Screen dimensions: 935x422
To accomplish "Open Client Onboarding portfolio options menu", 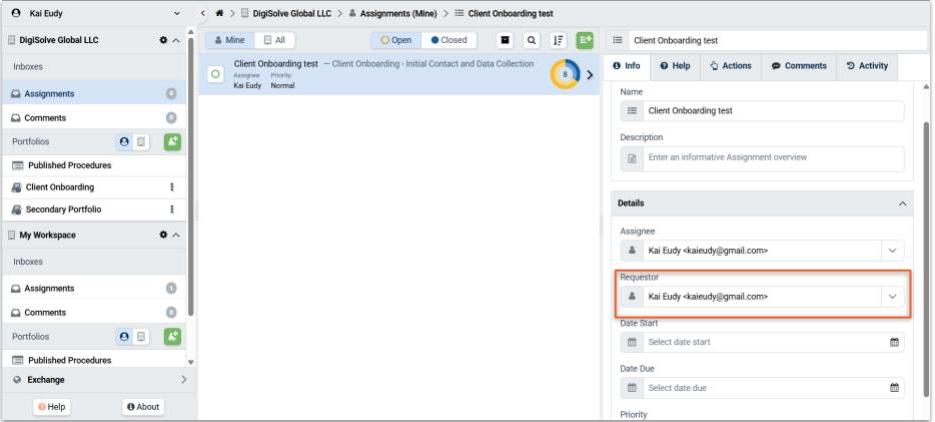I will (172, 187).
